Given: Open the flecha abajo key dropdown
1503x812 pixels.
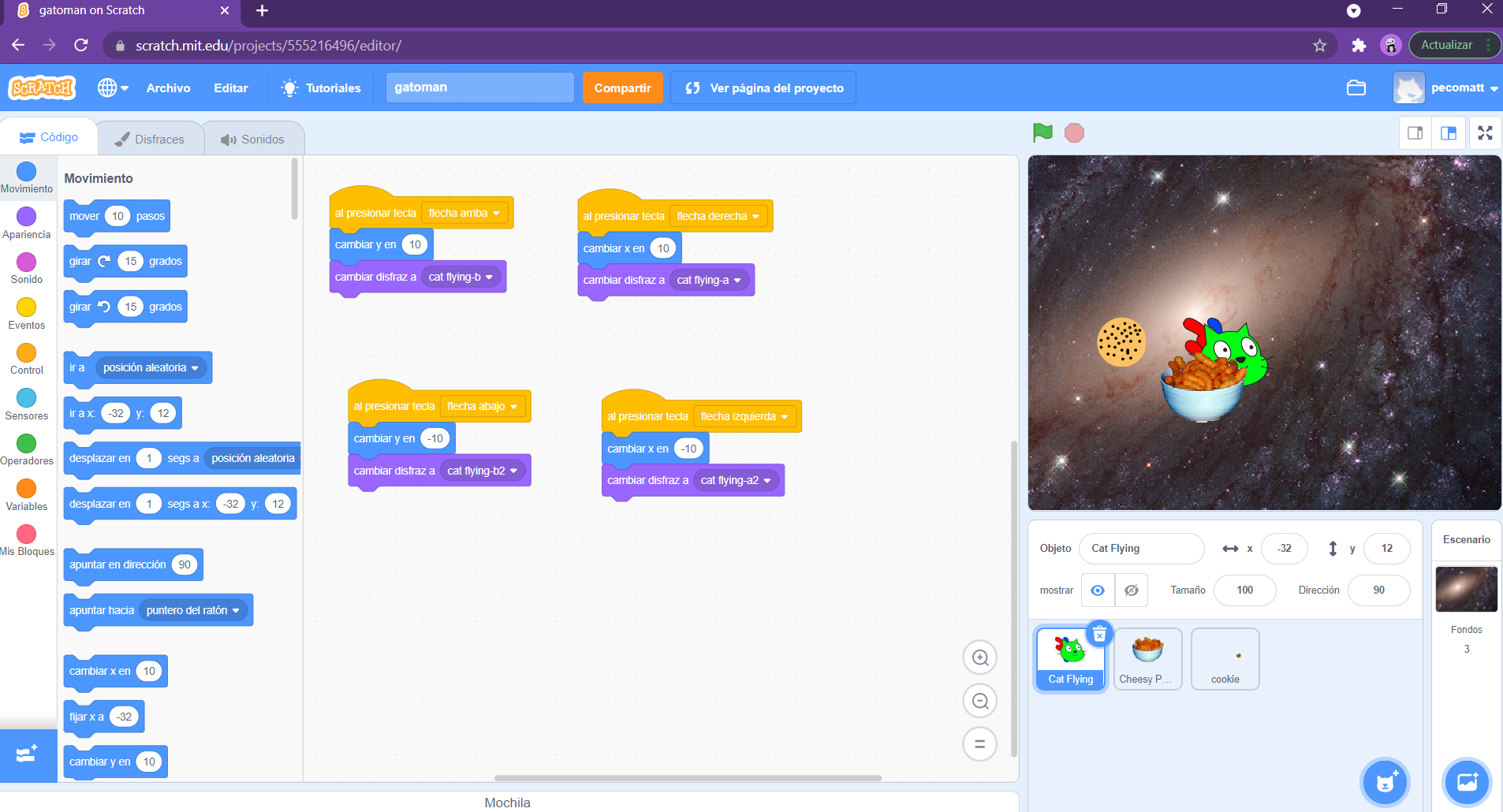Looking at the screenshot, I should (x=483, y=406).
